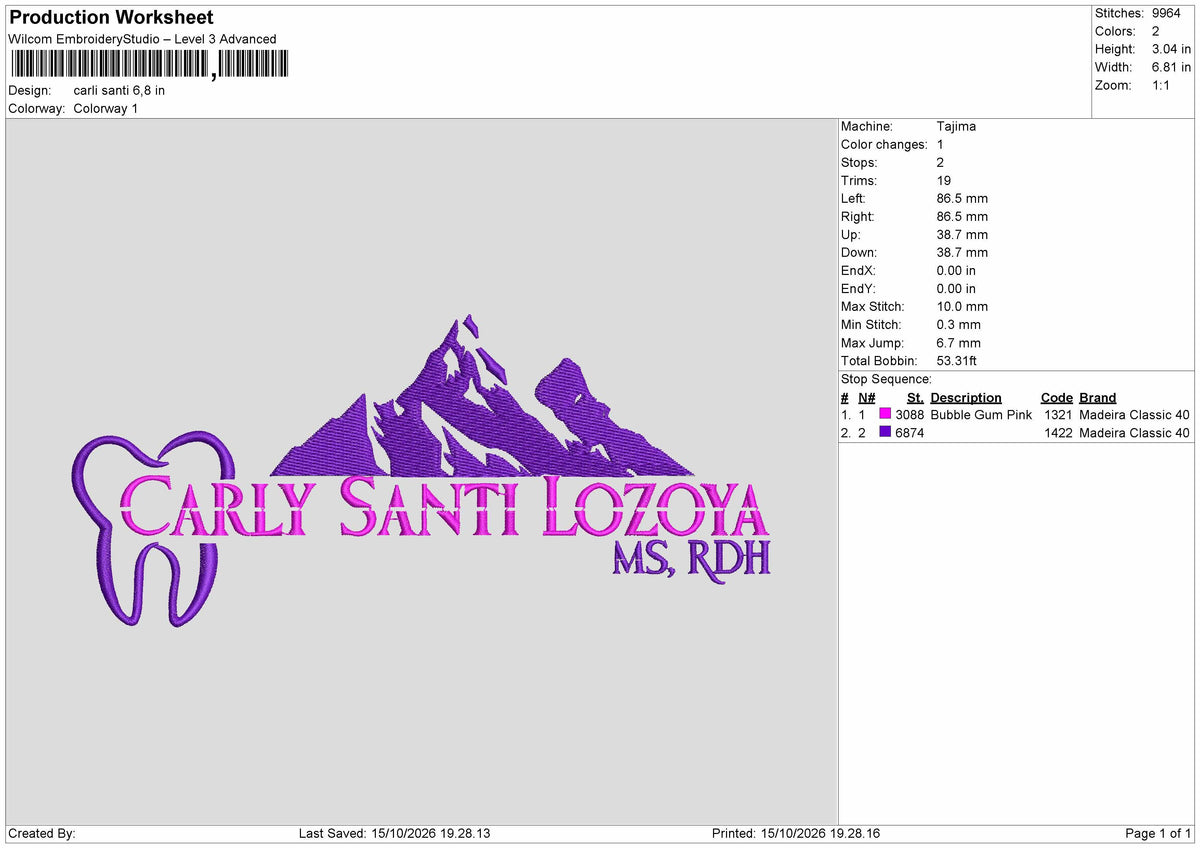Click the 'Stops:' label
The image size is (1200, 848).
[859, 162]
